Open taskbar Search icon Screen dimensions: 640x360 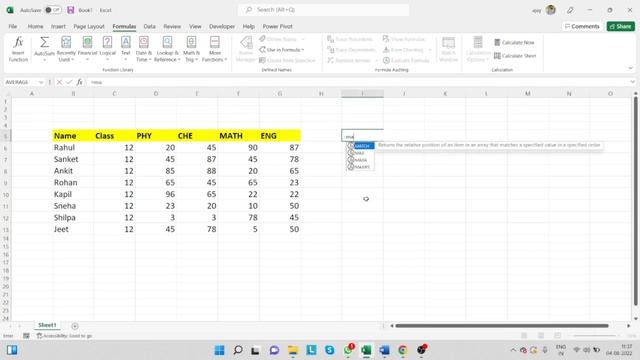[x=238, y=350]
